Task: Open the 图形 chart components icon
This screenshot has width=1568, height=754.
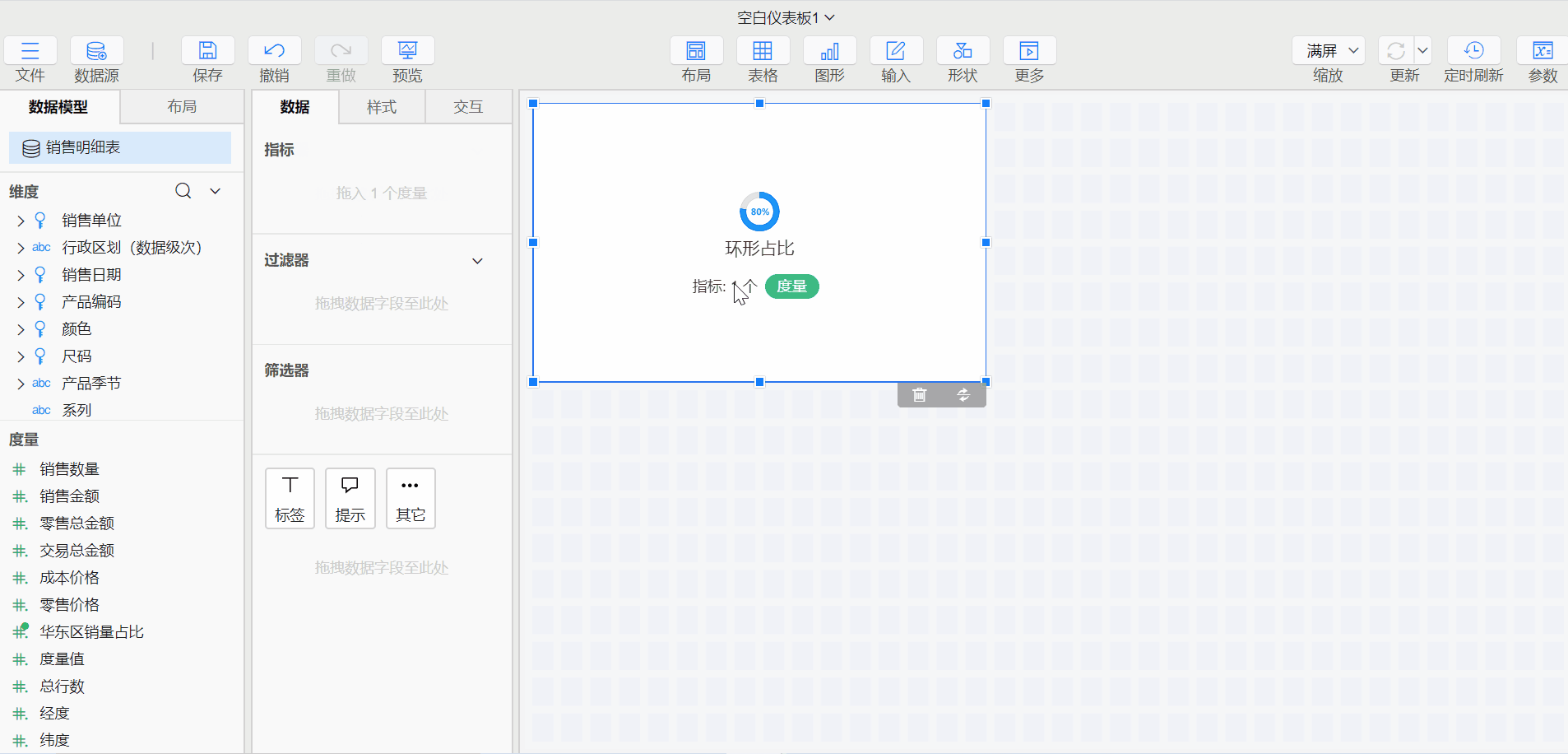Action: pyautogui.click(x=829, y=51)
